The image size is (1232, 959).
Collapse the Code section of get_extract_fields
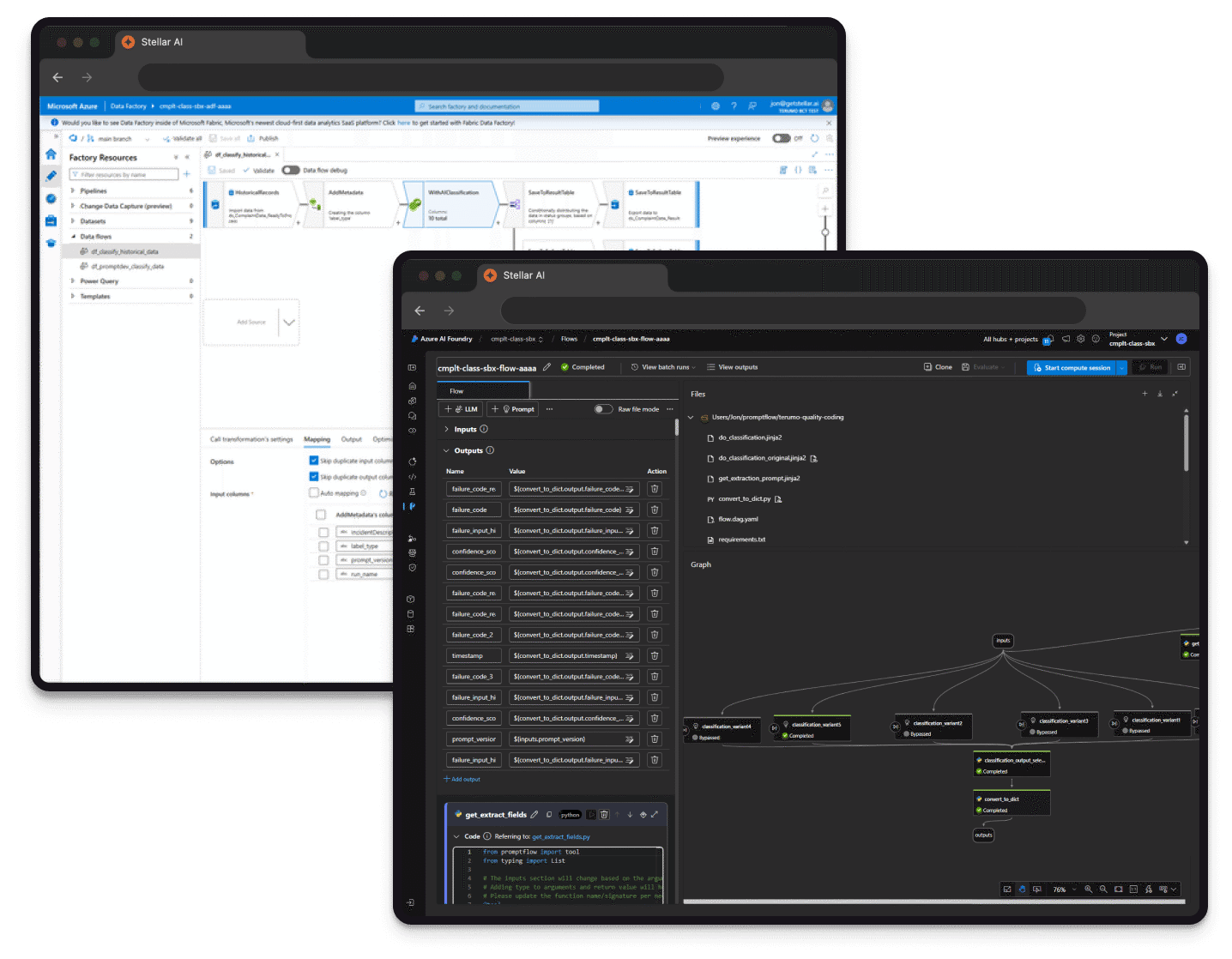click(x=456, y=836)
